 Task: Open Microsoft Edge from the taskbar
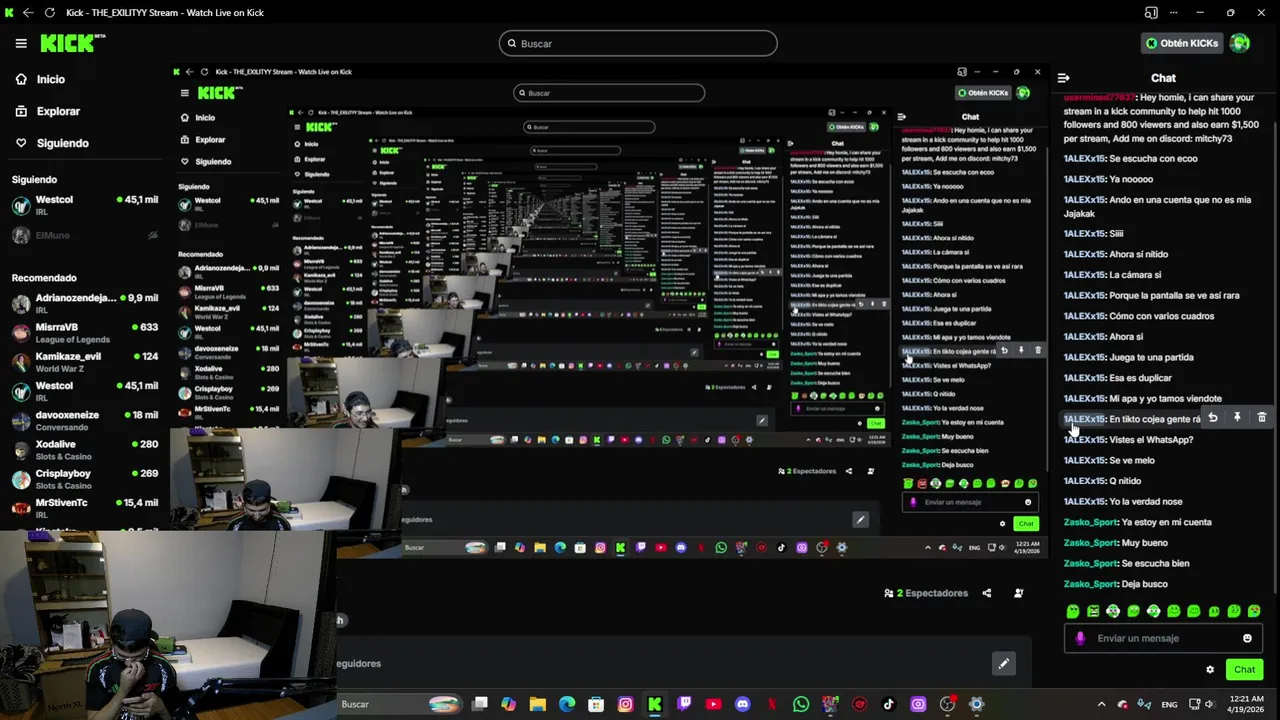pos(567,704)
